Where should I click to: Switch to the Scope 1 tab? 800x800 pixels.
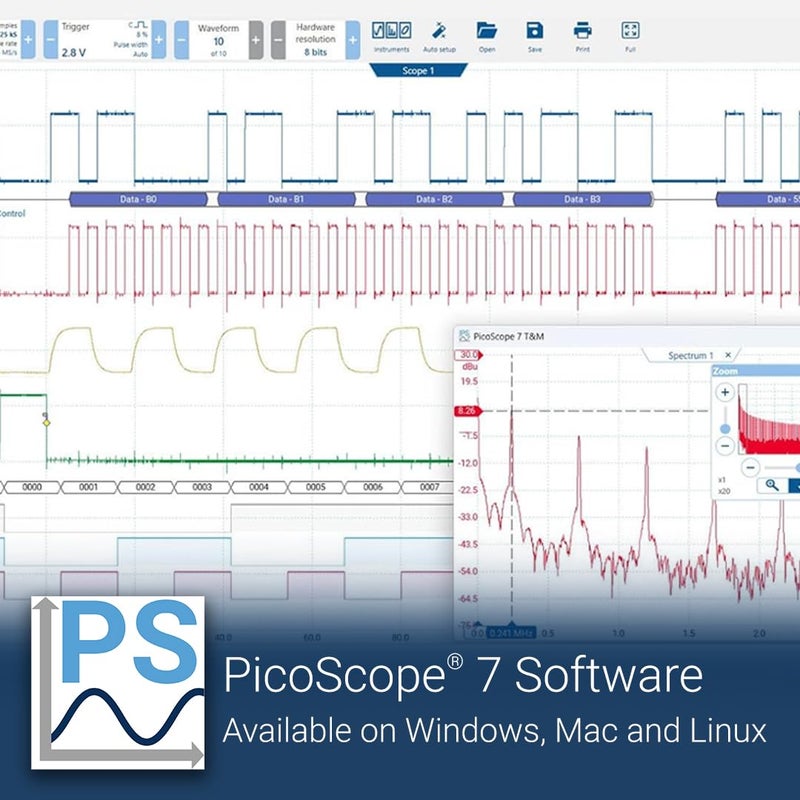coord(417,70)
